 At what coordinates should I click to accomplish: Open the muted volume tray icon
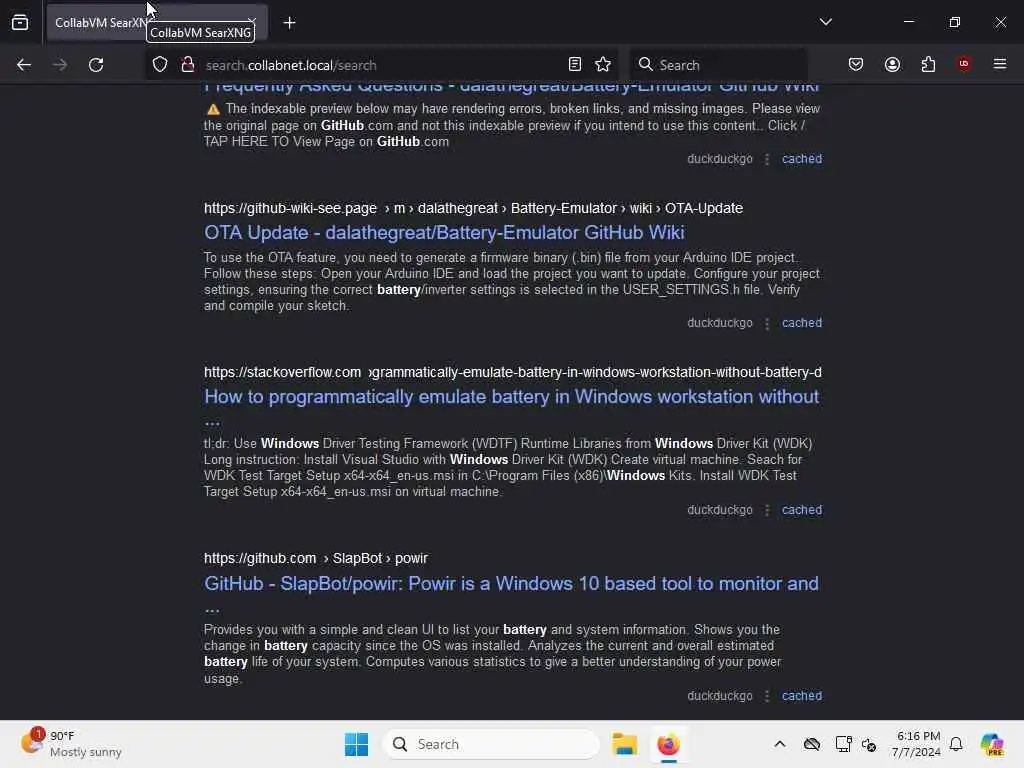click(x=869, y=744)
